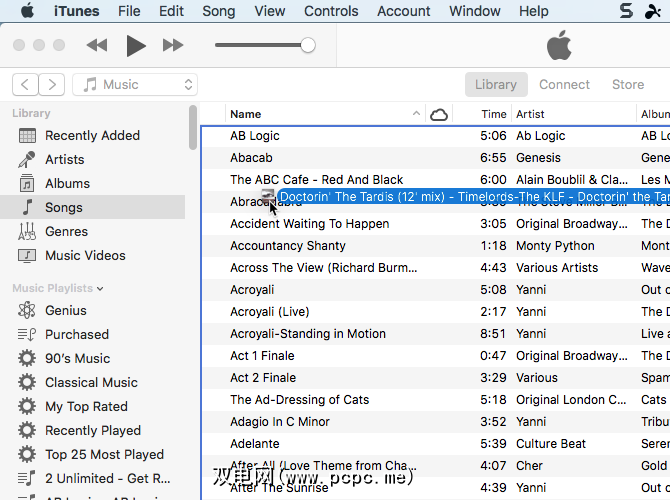Open the Music media picker dropdown
This screenshot has width=670, height=500.
pyautogui.click(x=136, y=85)
